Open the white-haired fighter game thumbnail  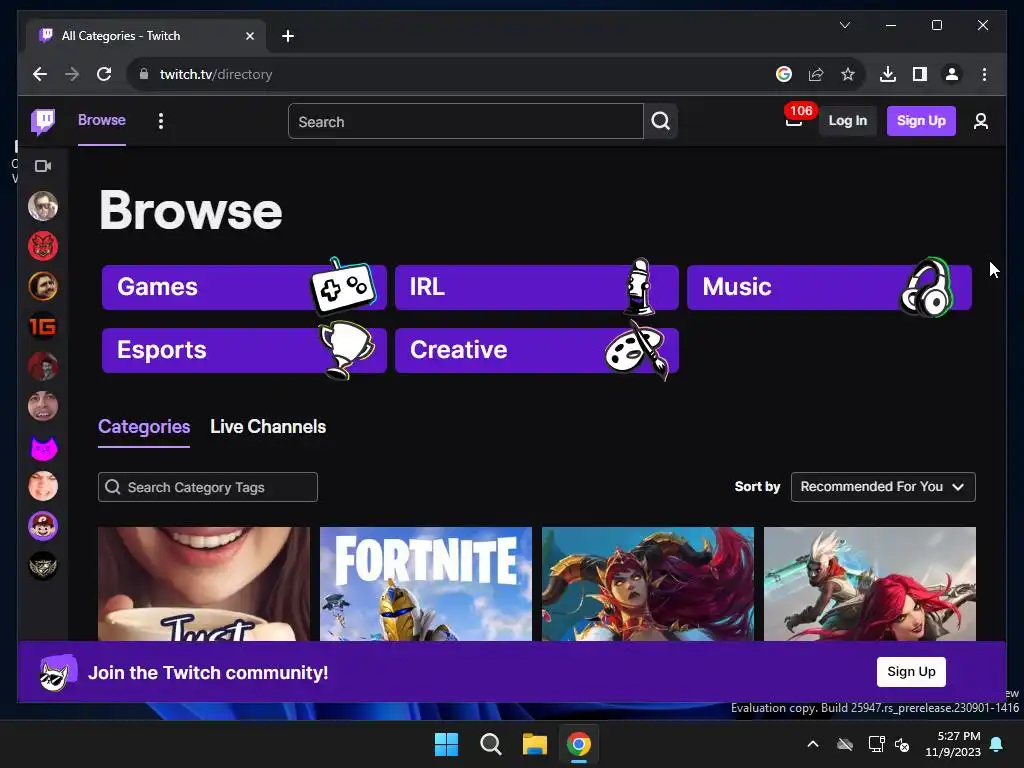(x=870, y=584)
